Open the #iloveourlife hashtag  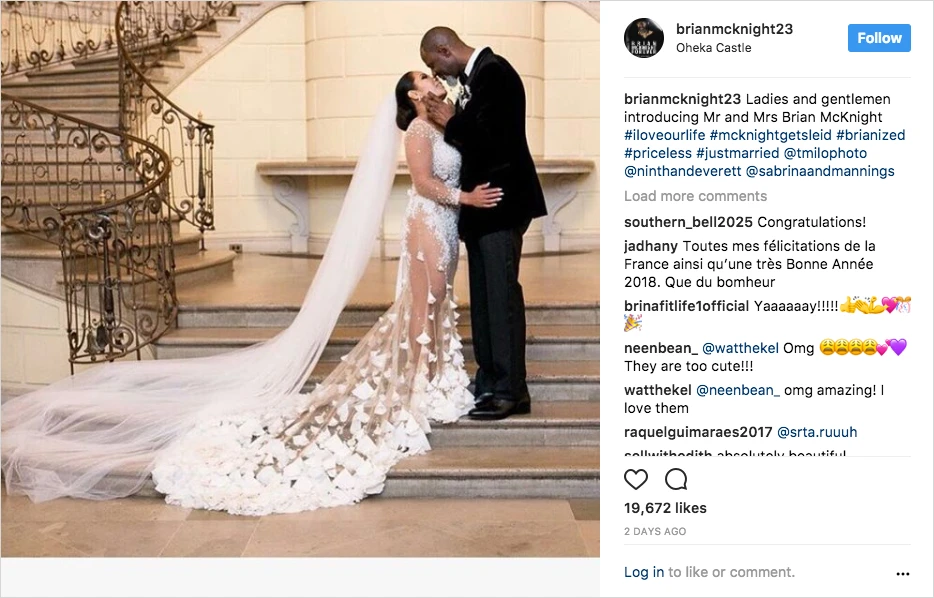pyautogui.click(x=664, y=135)
